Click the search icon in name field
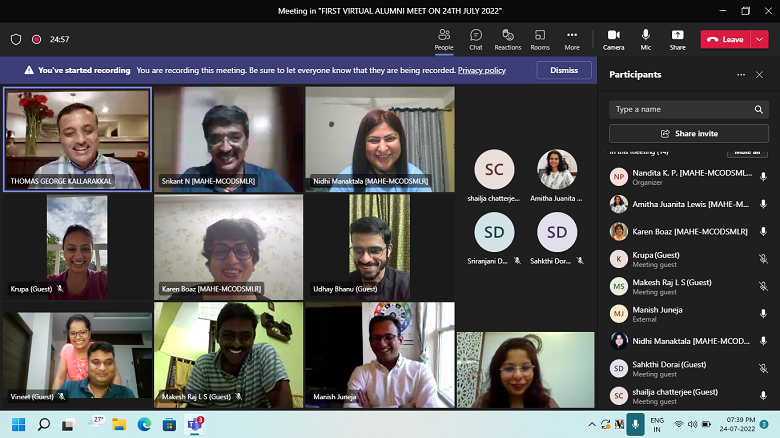The height and width of the screenshot is (438, 780). coord(759,109)
